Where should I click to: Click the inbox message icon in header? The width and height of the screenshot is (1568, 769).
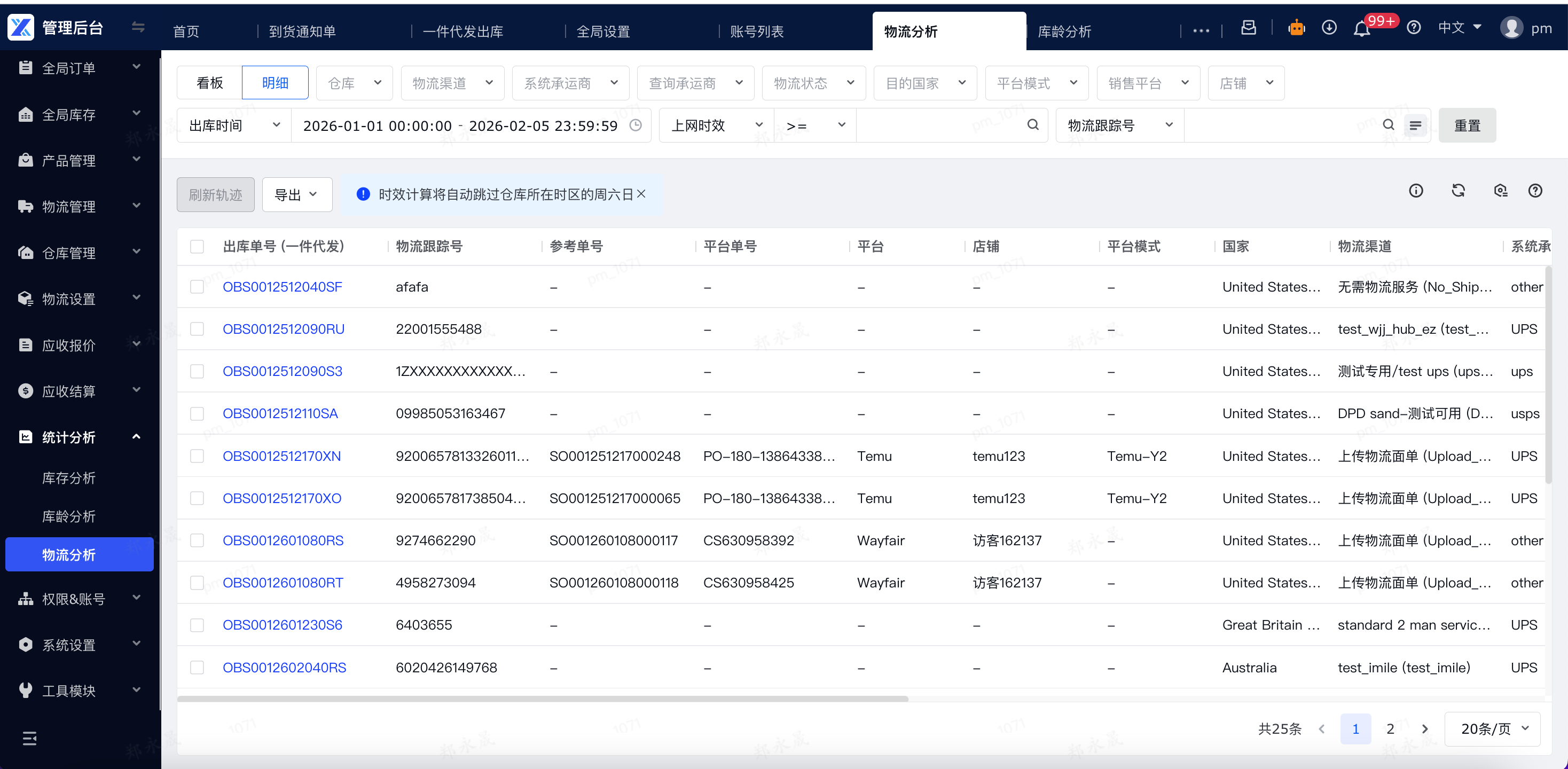pyautogui.click(x=1249, y=28)
